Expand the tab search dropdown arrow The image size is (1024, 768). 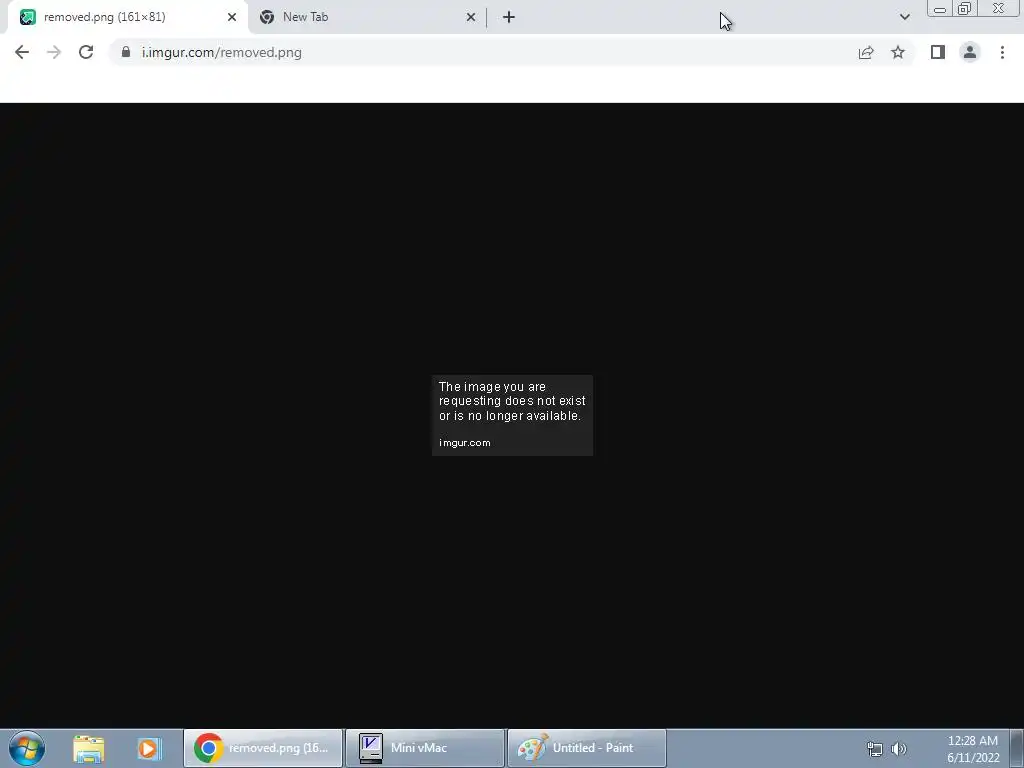(x=904, y=17)
